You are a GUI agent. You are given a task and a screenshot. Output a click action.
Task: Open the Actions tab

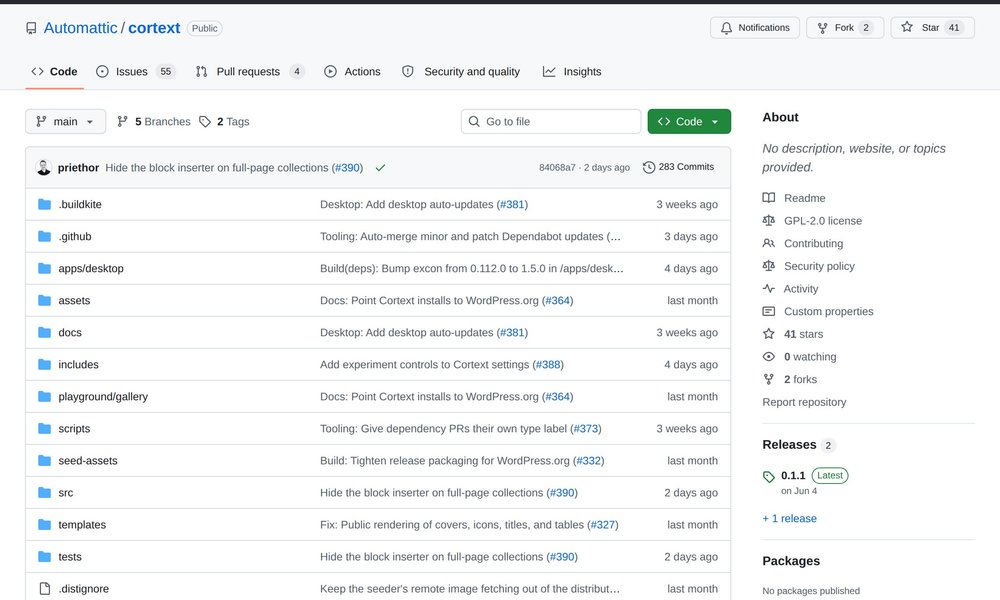[352, 71]
